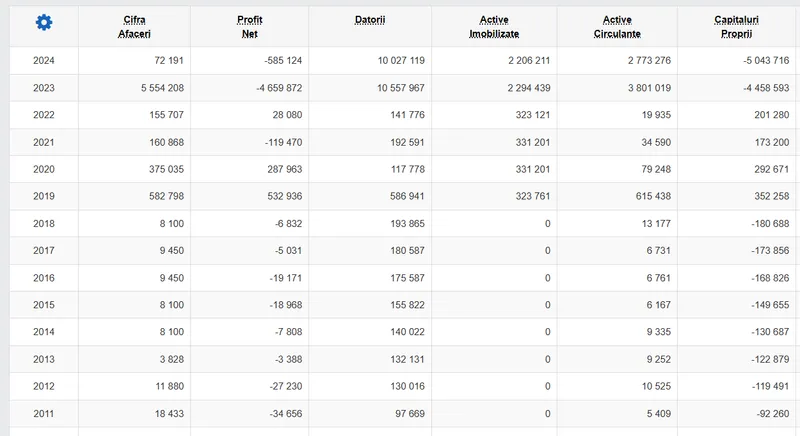Click the Profit Net column header

(x=249, y=27)
